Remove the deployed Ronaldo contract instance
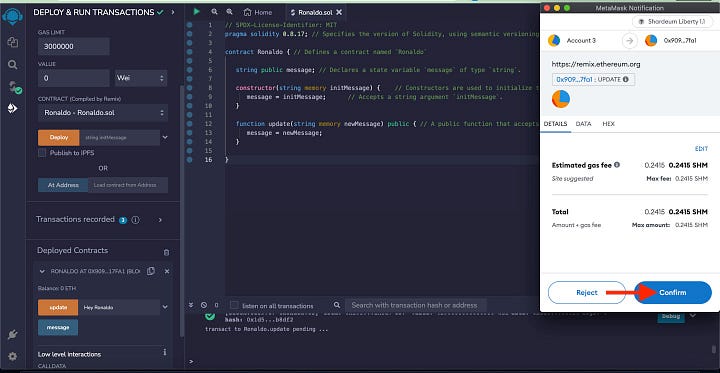720x373 pixels. (167, 271)
